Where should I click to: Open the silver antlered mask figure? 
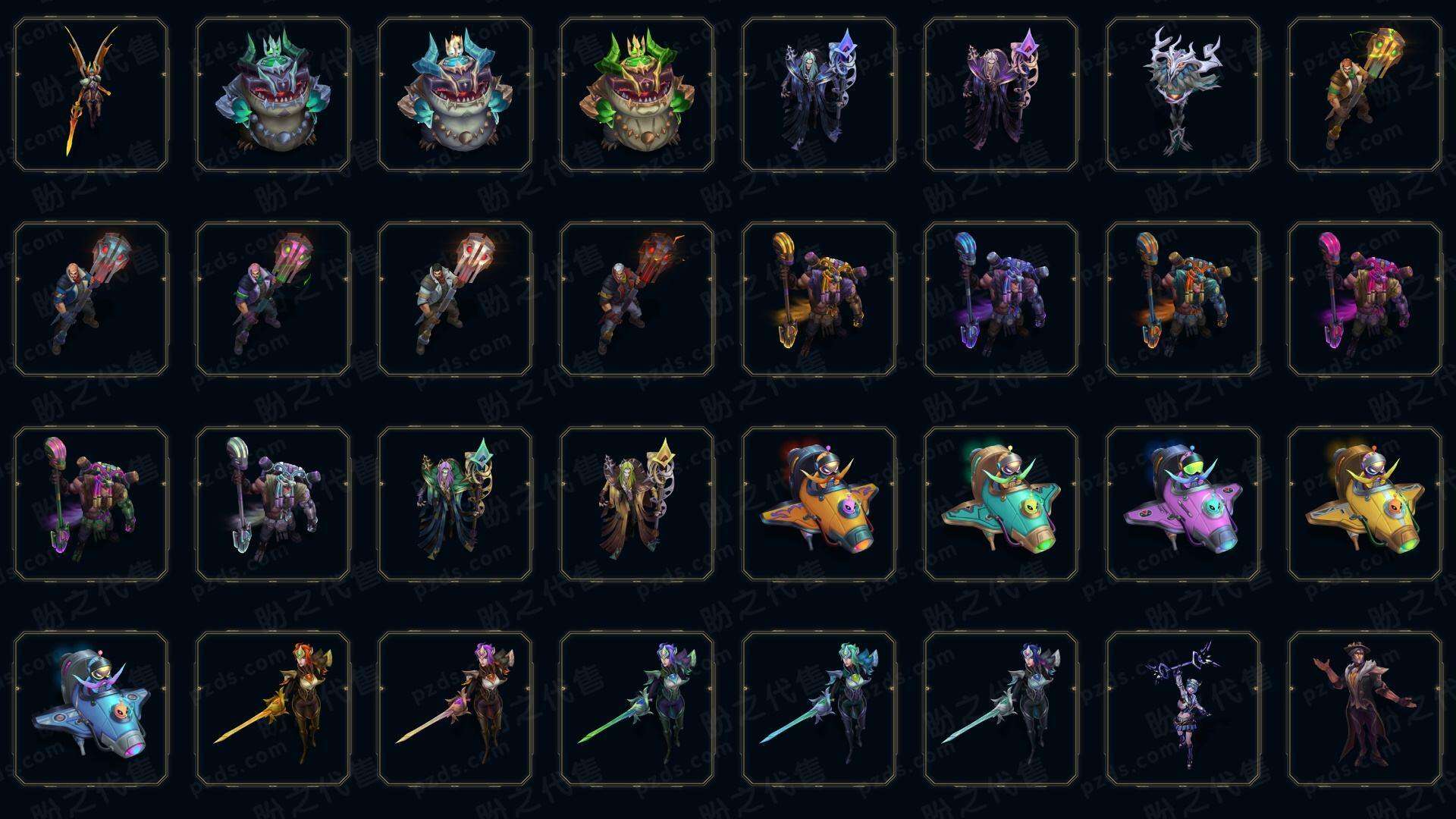(1183, 95)
